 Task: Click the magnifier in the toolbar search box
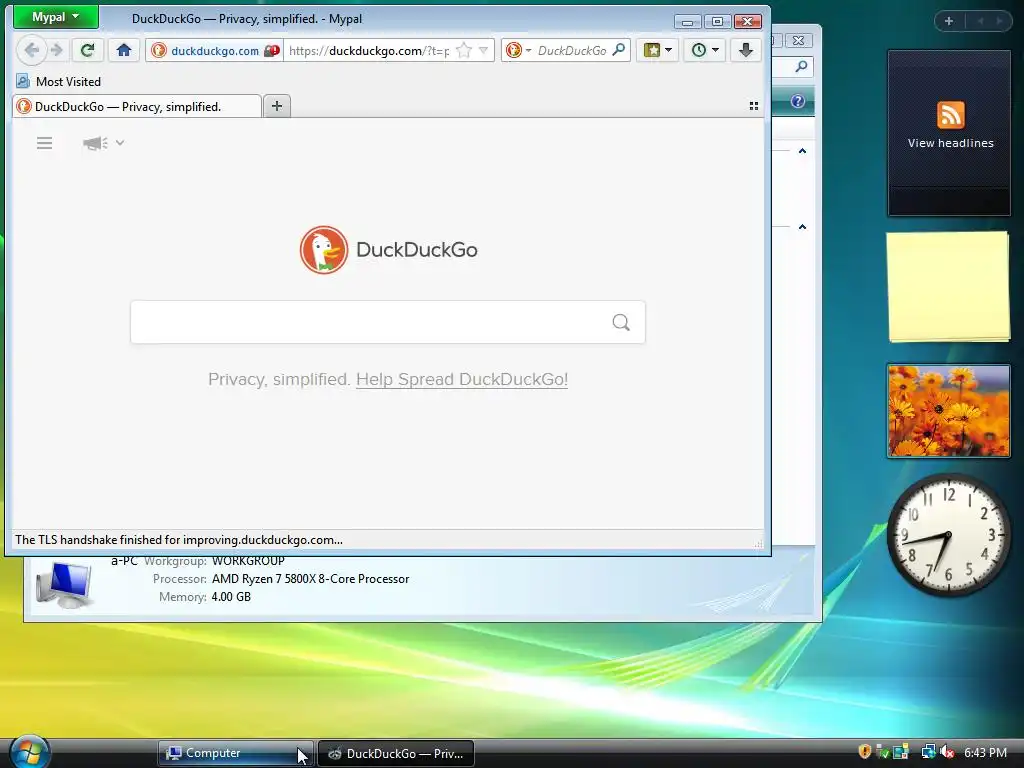point(618,50)
